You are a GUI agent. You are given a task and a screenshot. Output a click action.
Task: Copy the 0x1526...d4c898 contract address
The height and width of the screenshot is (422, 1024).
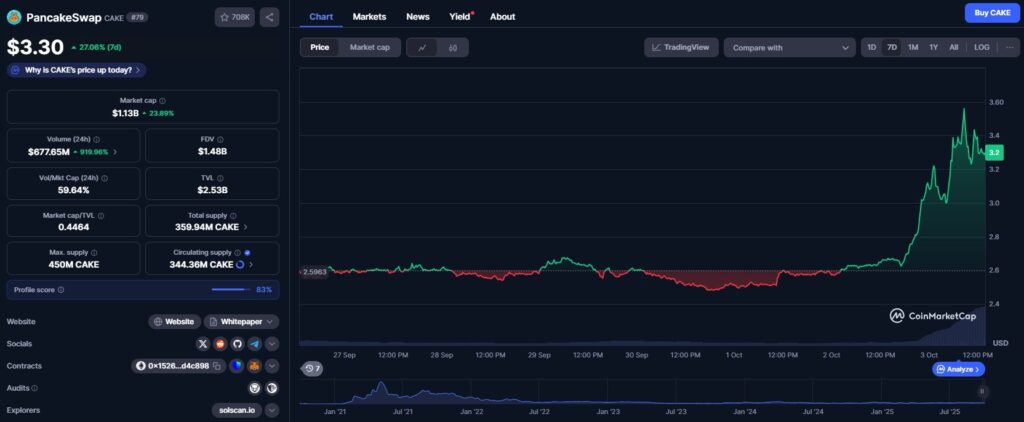216,366
